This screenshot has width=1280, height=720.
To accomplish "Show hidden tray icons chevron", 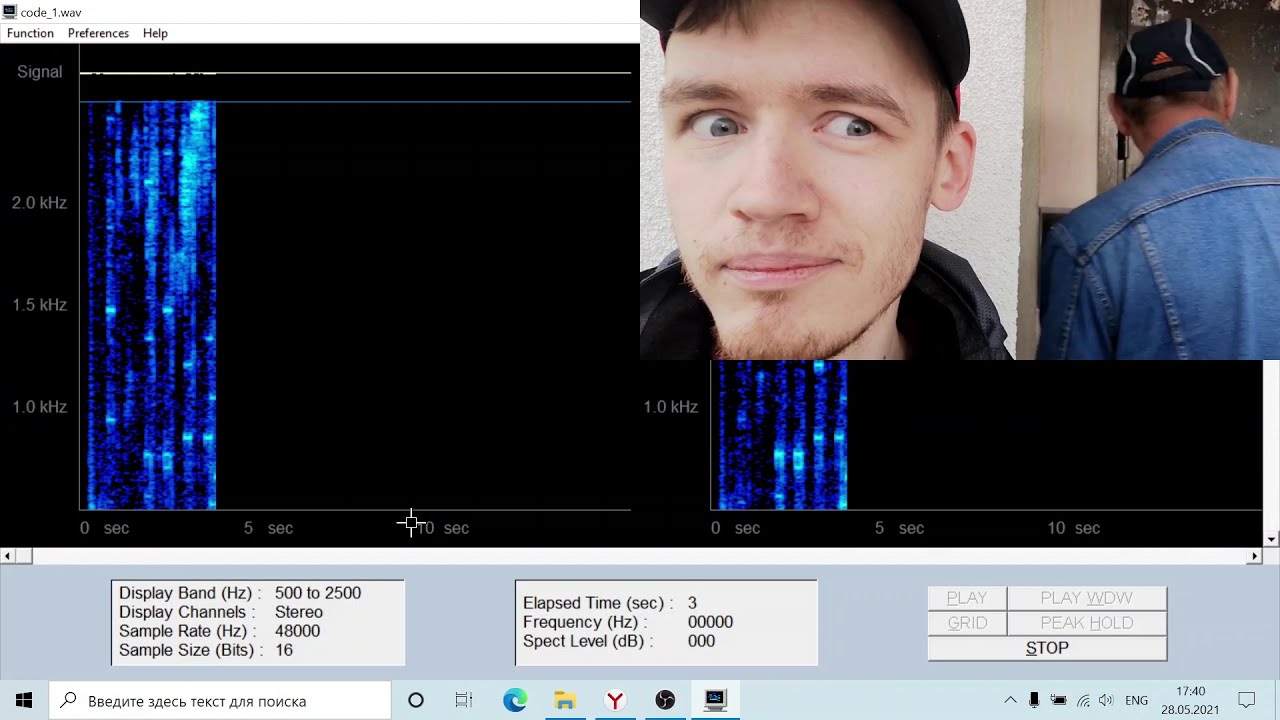I will (1010, 701).
